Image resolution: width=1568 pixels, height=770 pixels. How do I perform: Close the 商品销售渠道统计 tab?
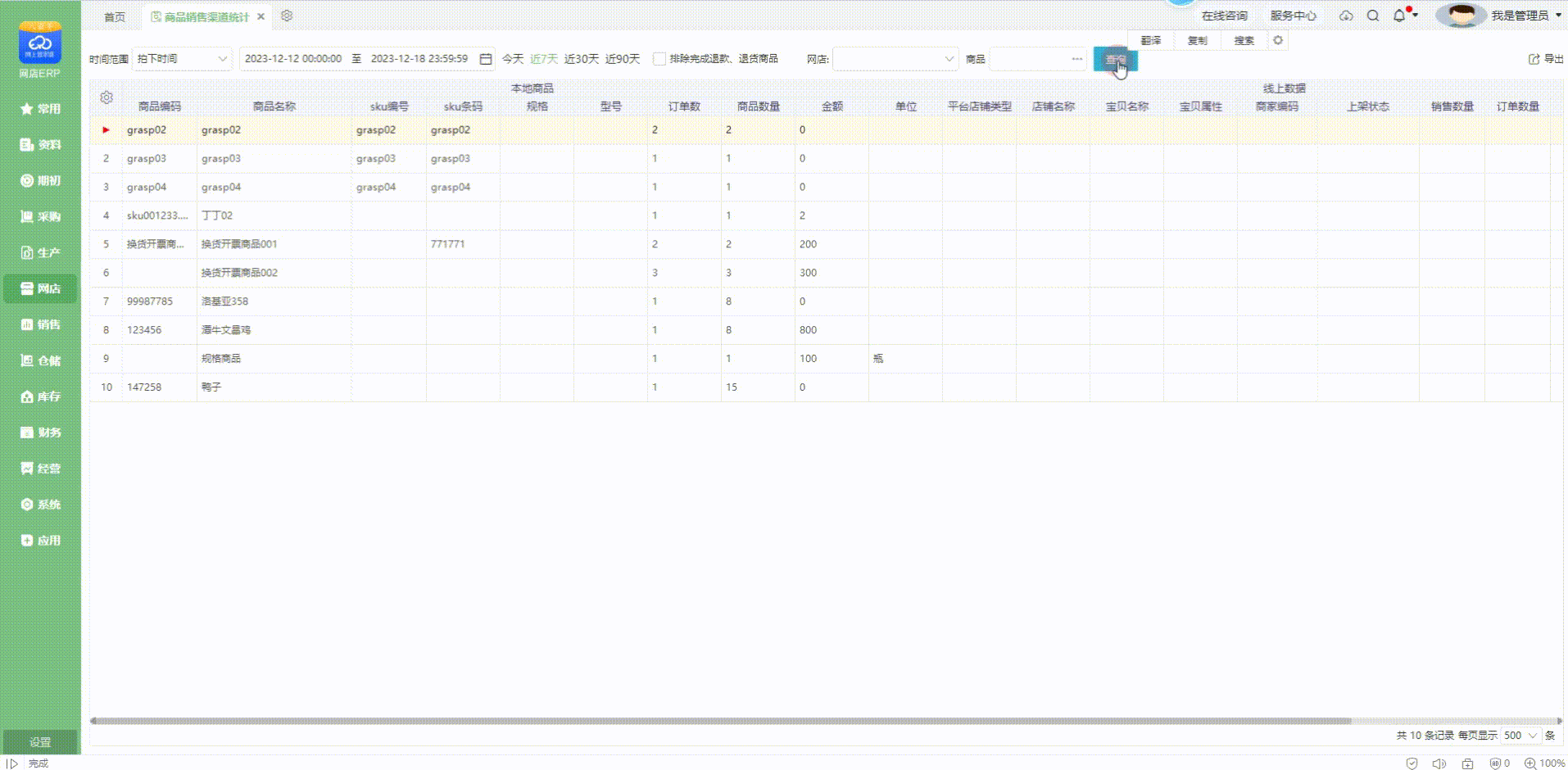(x=261, y=16)
